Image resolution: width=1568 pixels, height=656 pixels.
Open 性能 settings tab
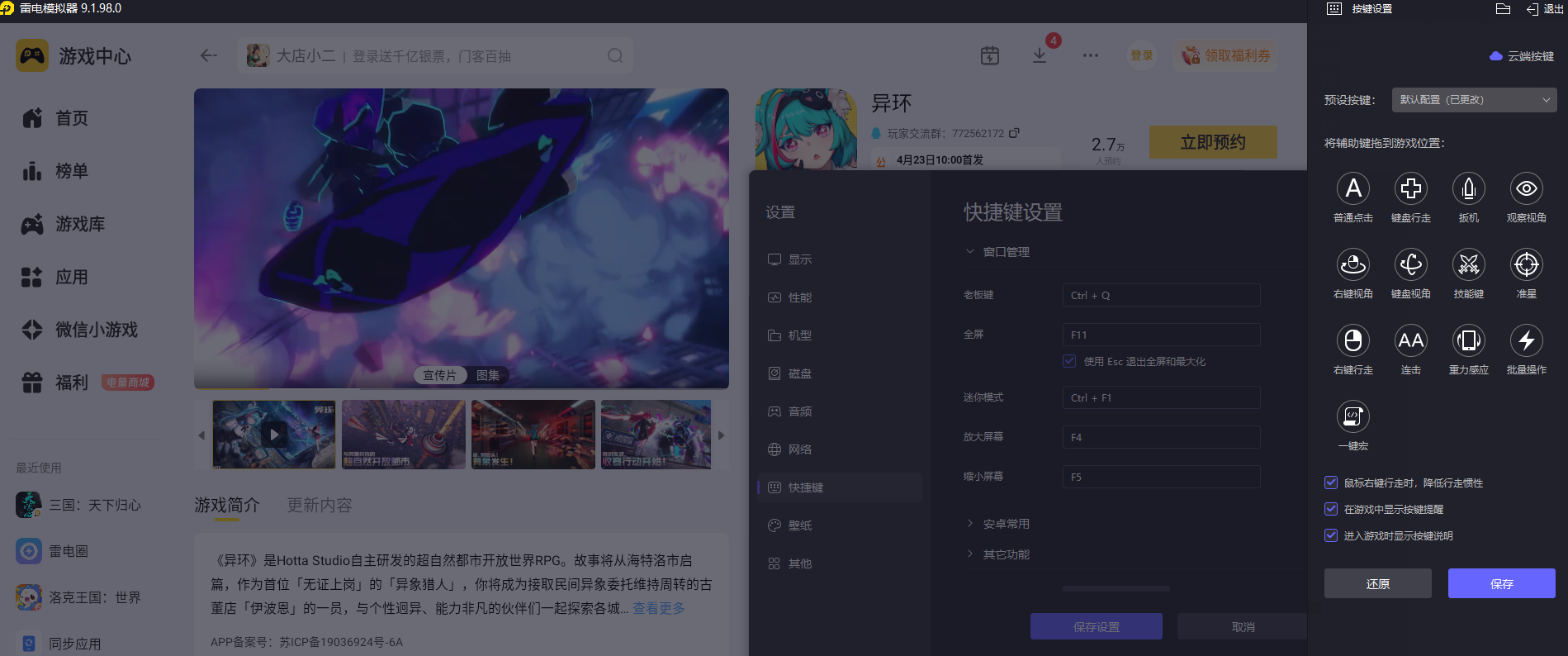840,297
